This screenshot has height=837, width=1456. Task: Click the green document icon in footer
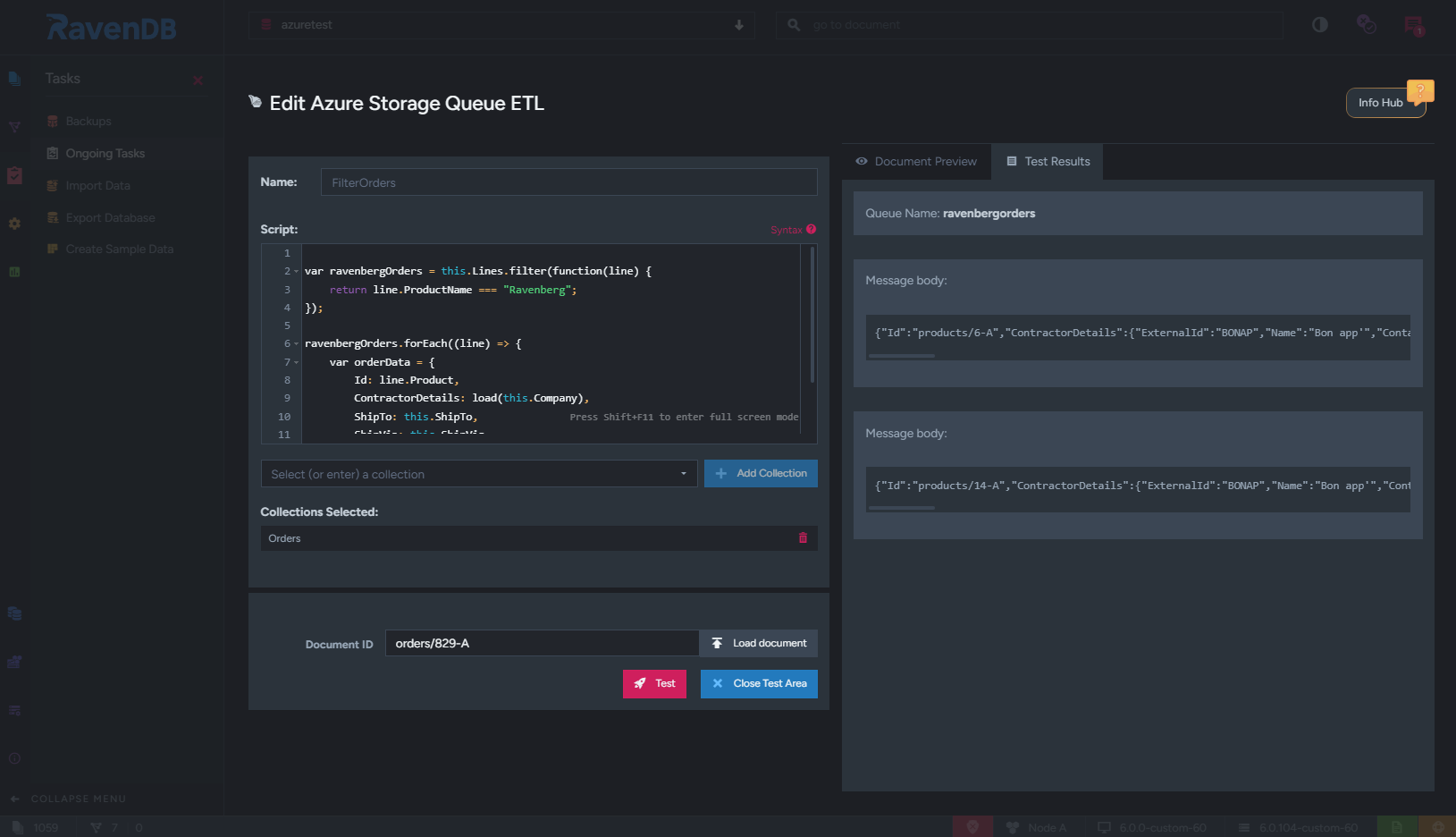click(1397, 827)
